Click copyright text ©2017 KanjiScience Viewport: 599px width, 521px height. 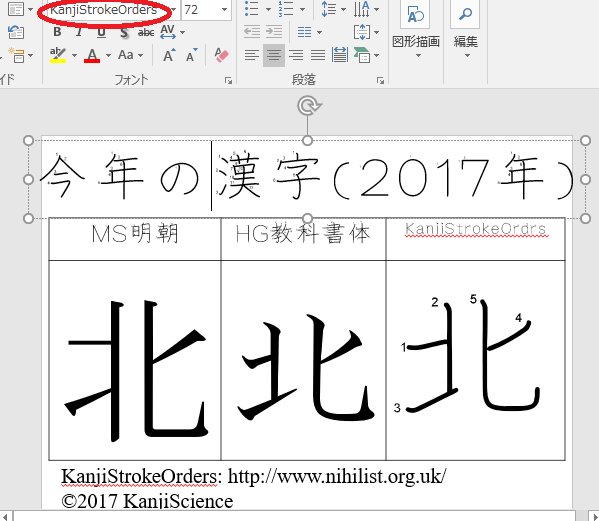click(147, 502)
